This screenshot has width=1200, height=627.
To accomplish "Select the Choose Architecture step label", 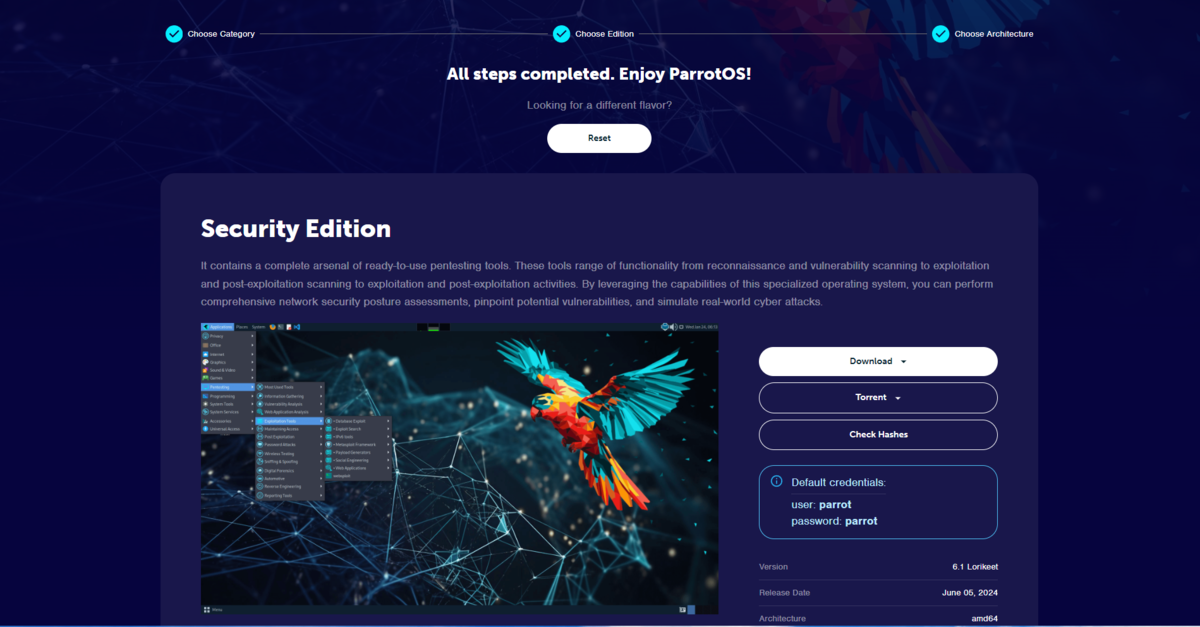I will (993, 34).
